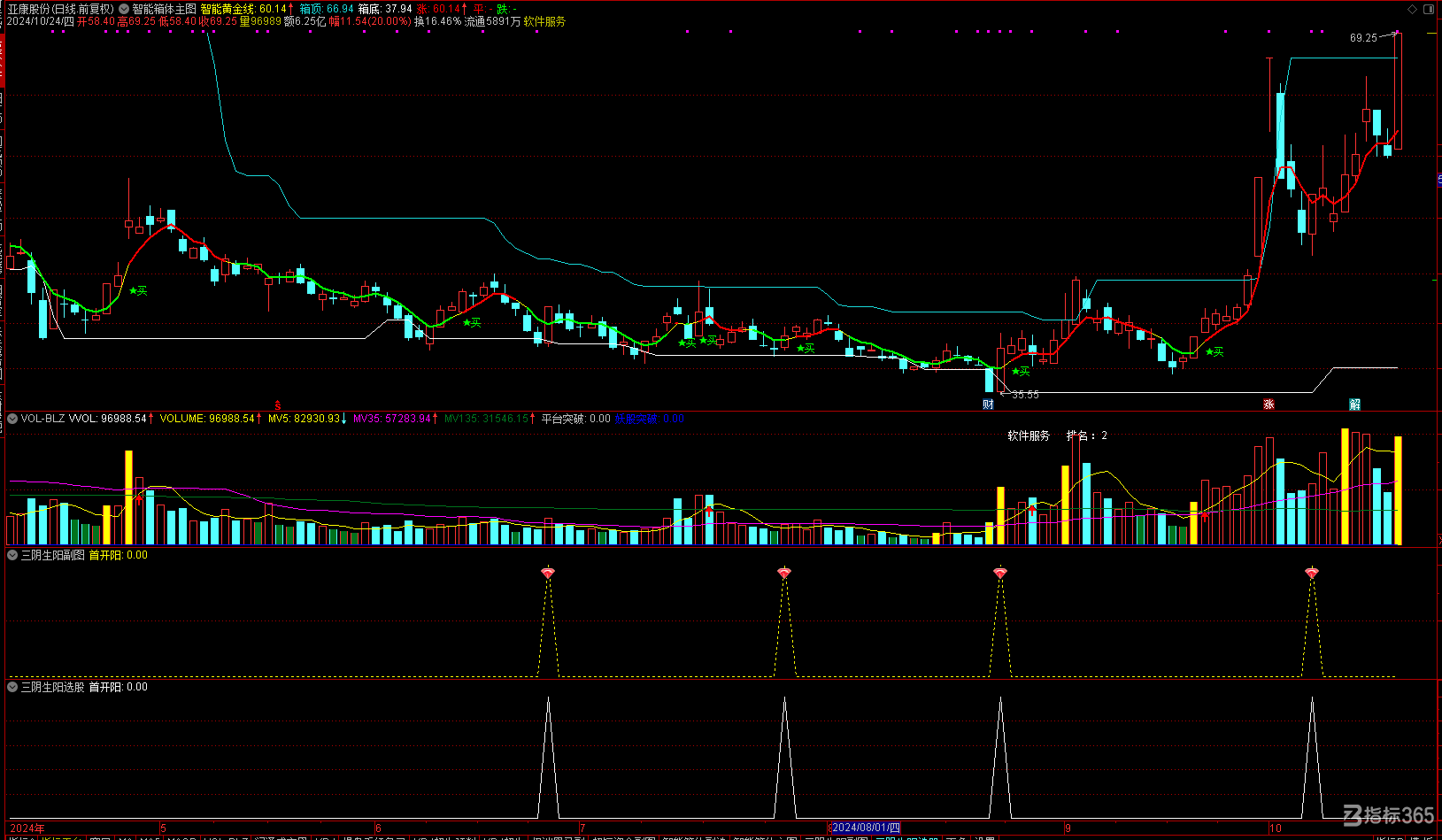Viewport: 1442px width, 840px height.
Task: Click the 三阴生阳选股 panel title
Action: 53,687
